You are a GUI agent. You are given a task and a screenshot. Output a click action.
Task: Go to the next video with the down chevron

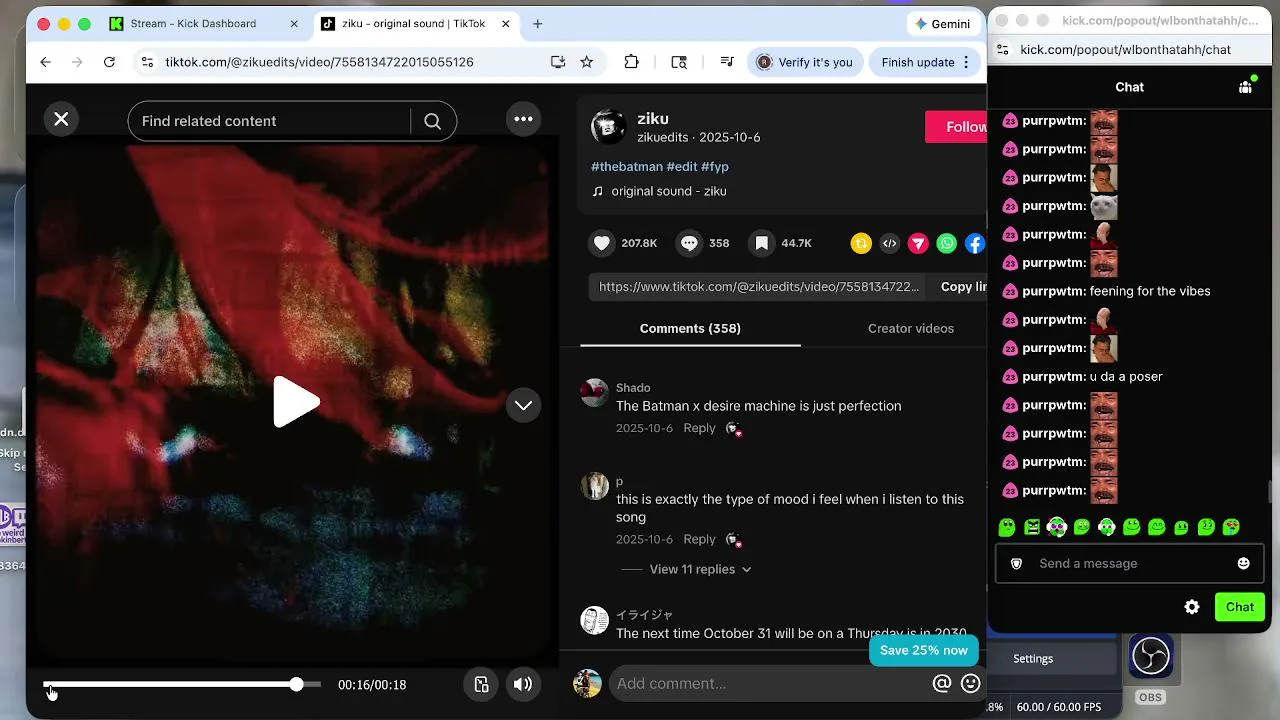click(x=523, y=405)
